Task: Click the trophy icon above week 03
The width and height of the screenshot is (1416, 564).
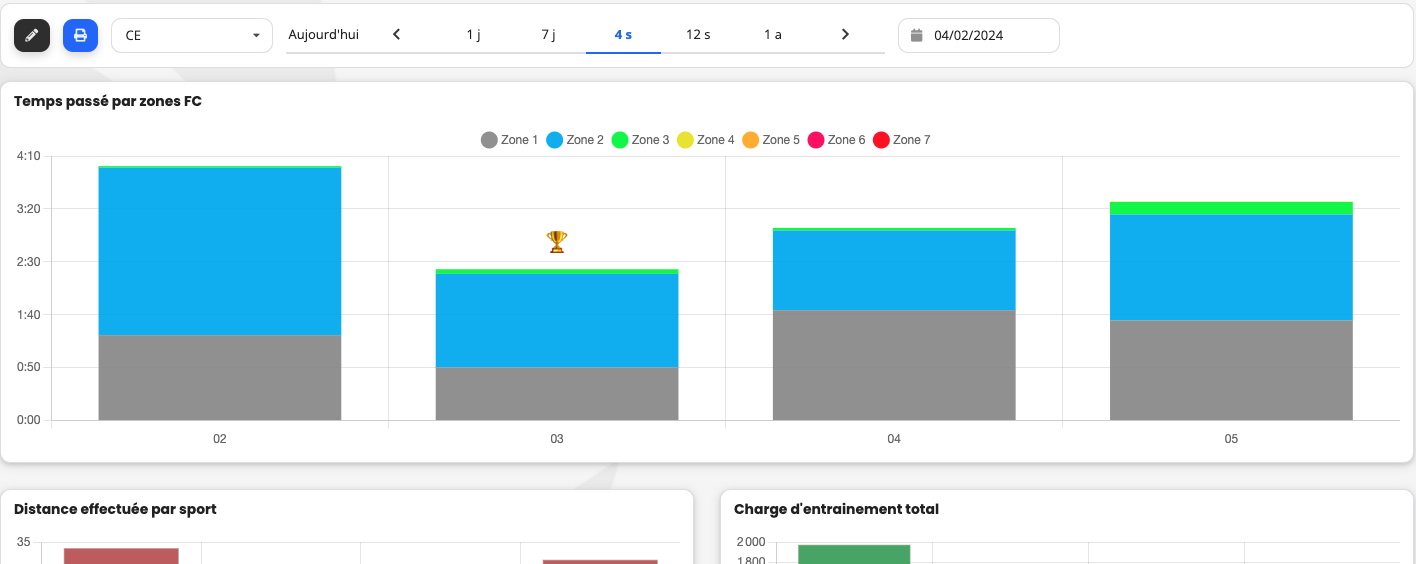Action: point(557,241)
